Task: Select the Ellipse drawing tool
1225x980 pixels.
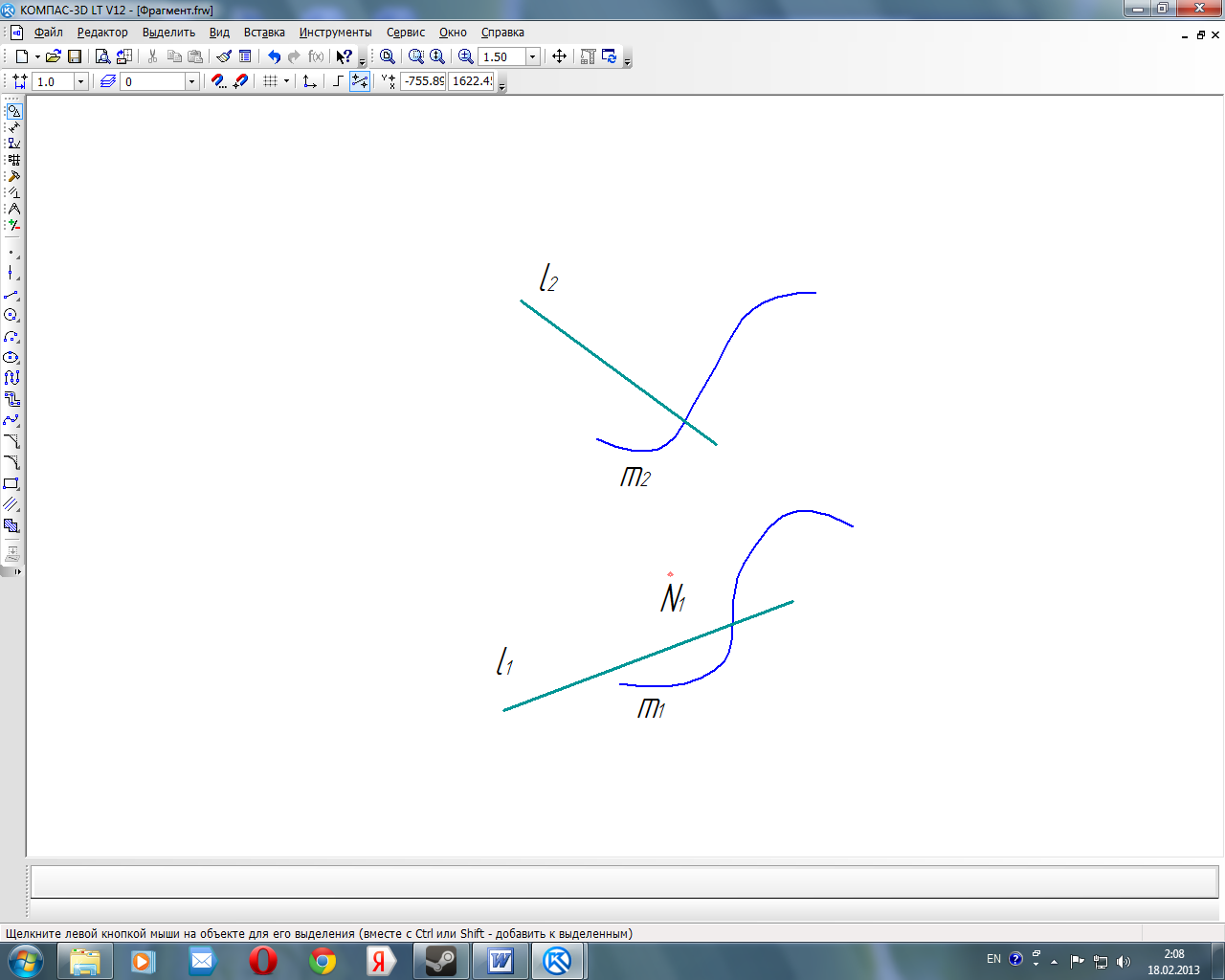Action: click(11, 357)
